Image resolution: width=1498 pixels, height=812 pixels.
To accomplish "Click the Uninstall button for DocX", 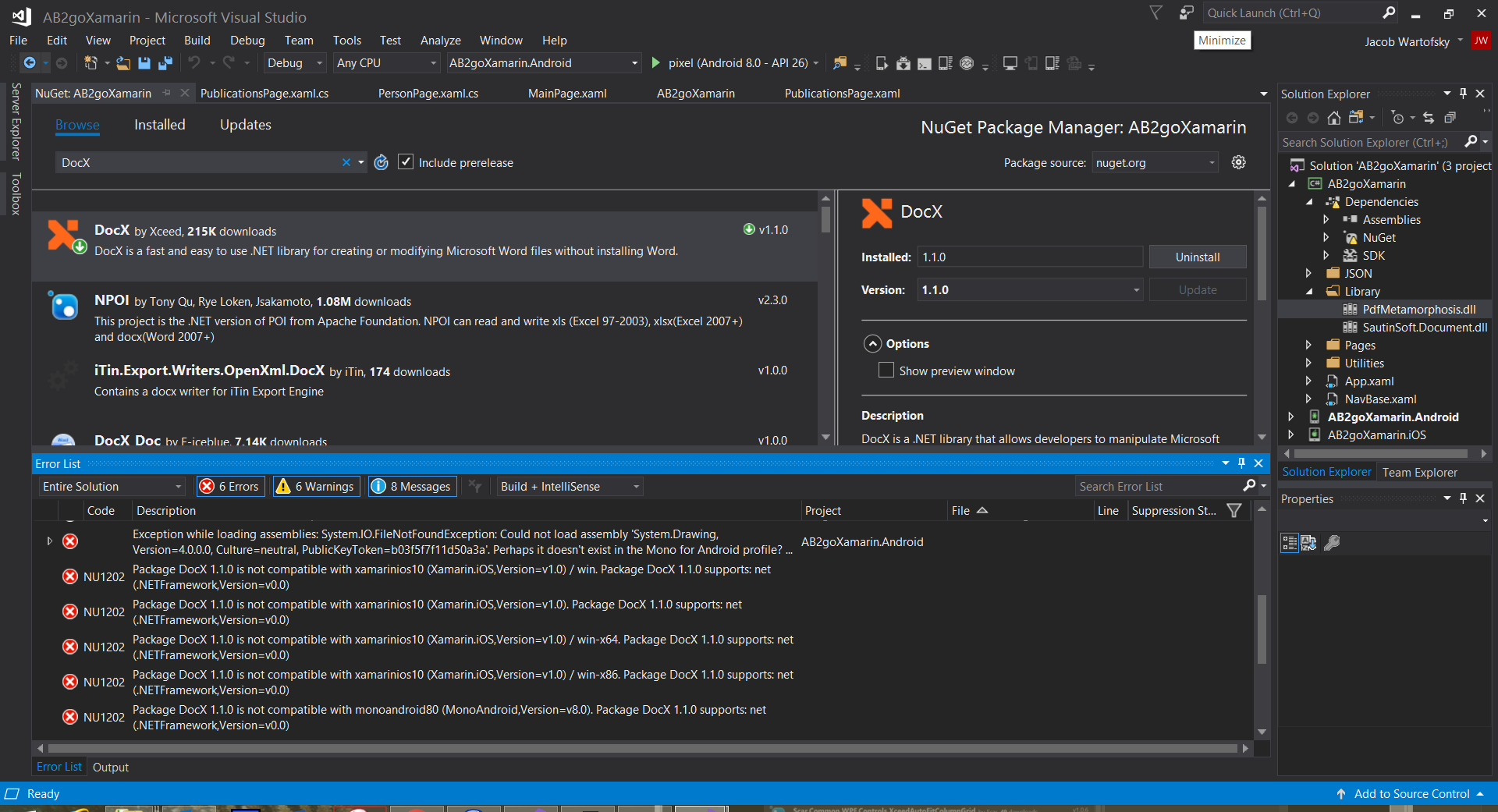I will click(x=1198, y=257).
